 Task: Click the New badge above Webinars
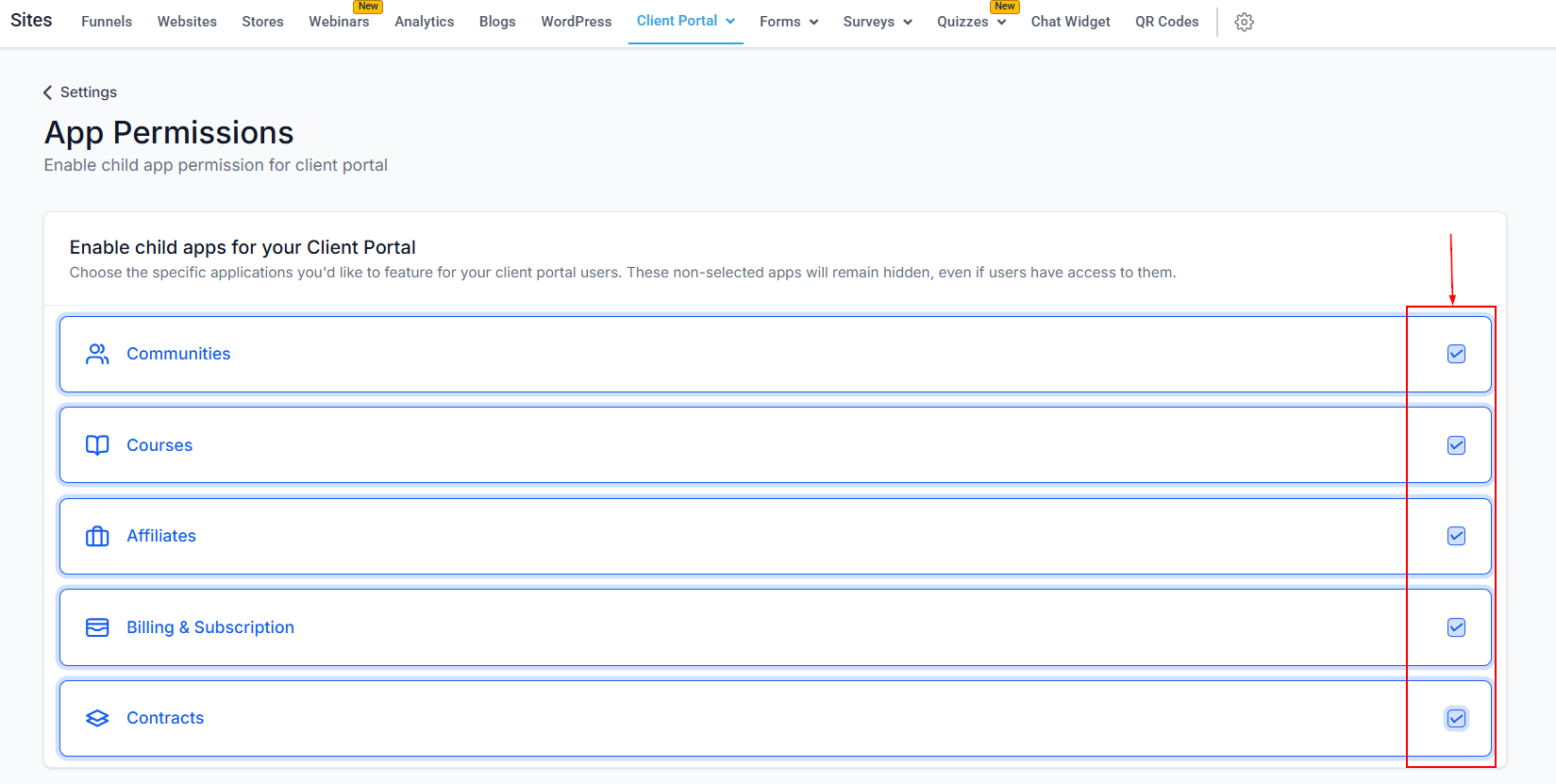tap(368, 6)
